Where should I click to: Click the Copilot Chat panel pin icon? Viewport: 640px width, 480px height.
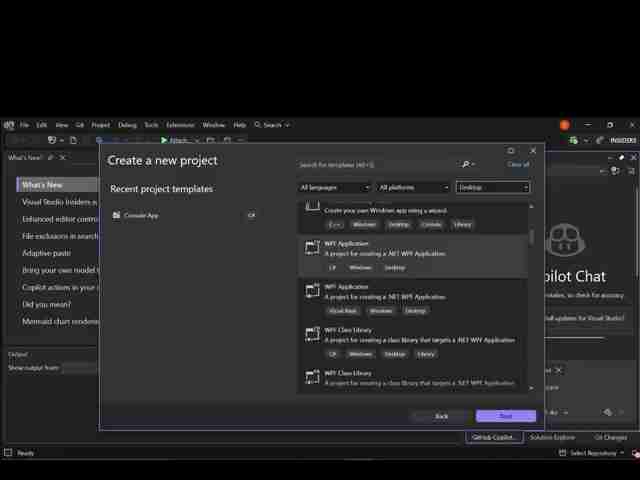[622, 158]
